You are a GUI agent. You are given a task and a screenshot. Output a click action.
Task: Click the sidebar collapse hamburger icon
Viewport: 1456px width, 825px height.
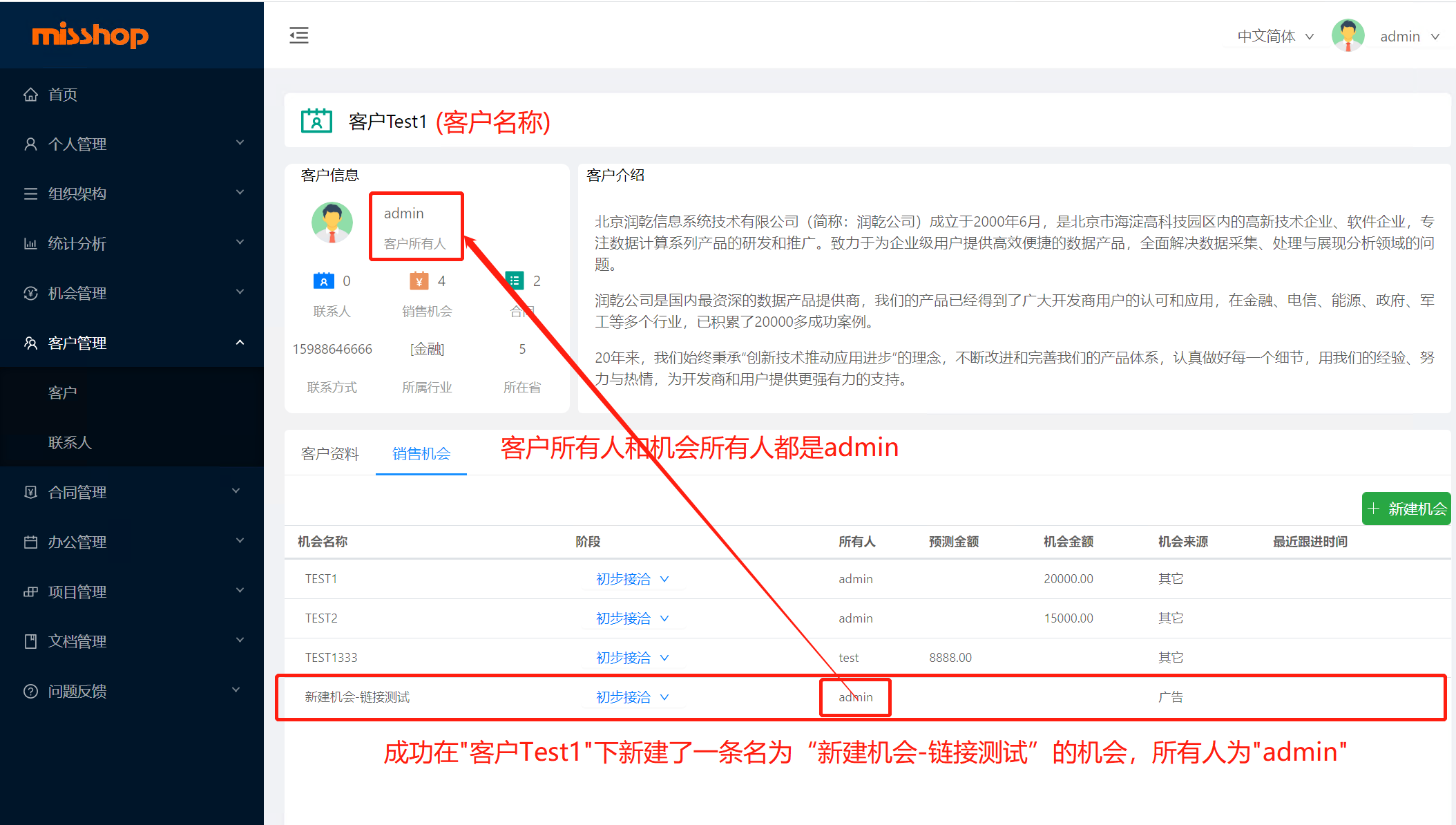click(299, 35)
